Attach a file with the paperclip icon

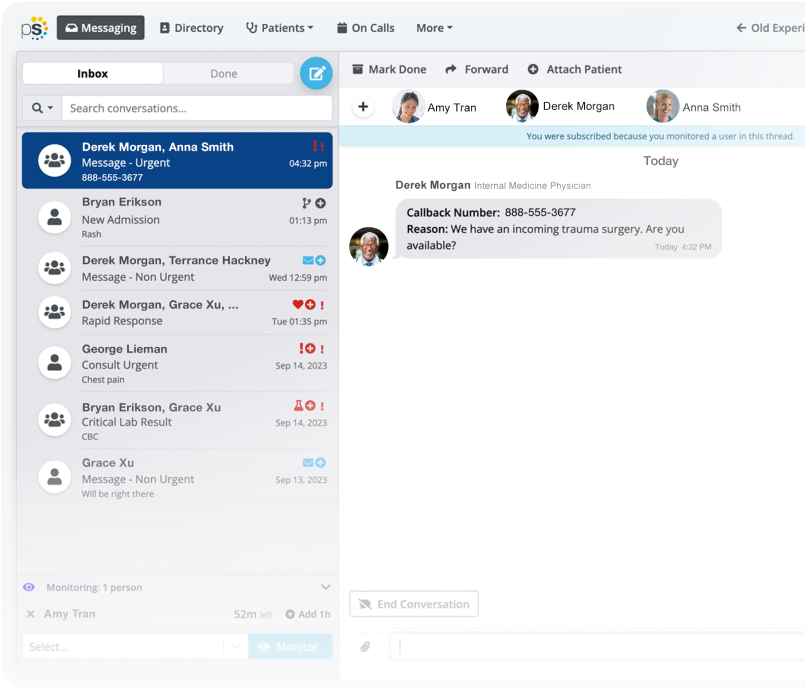[x=365, y=646]
